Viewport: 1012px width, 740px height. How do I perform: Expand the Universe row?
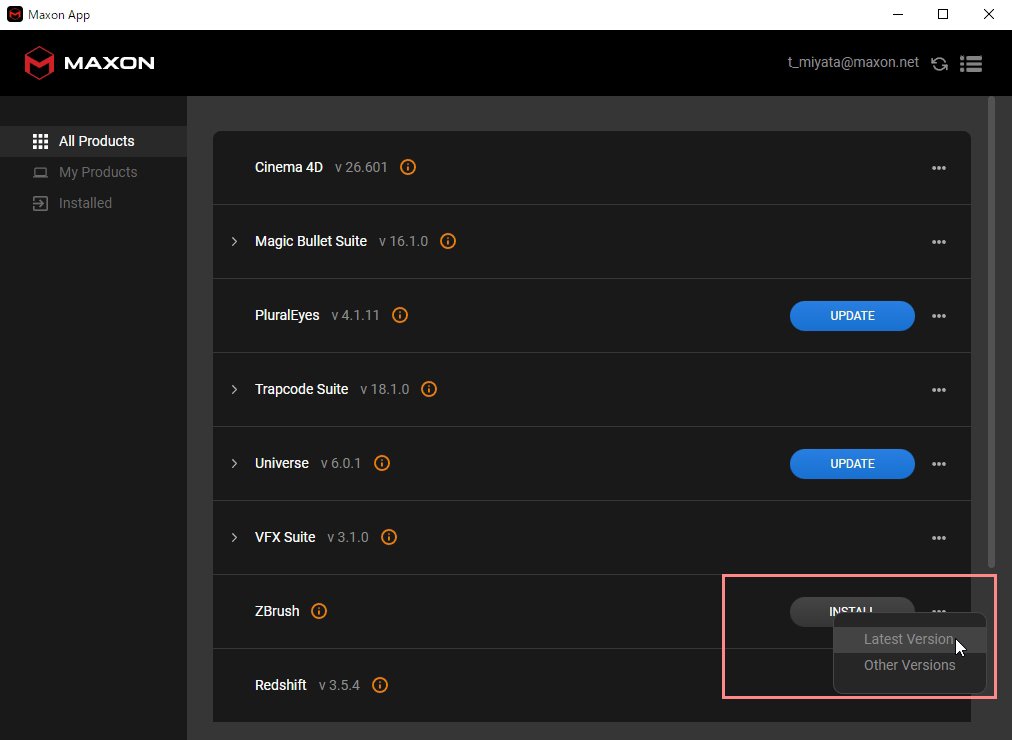234,463
